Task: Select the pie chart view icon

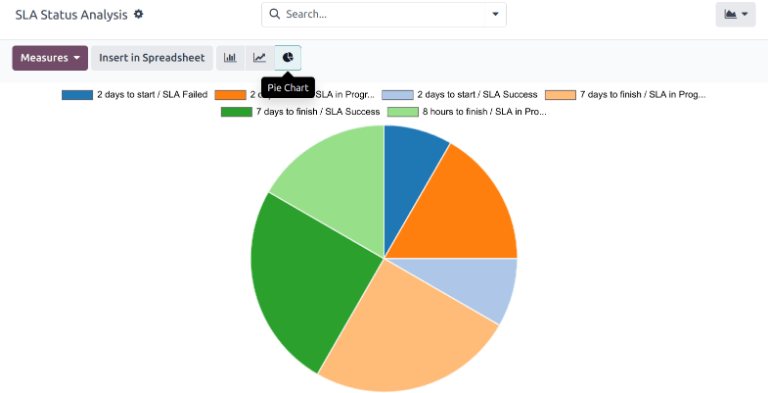Action: point(288,58)
